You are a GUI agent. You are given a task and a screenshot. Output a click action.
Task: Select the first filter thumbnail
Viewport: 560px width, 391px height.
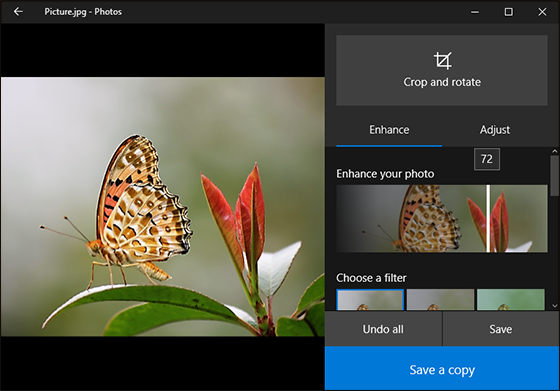pyautogui.click(x=370, y=300)
